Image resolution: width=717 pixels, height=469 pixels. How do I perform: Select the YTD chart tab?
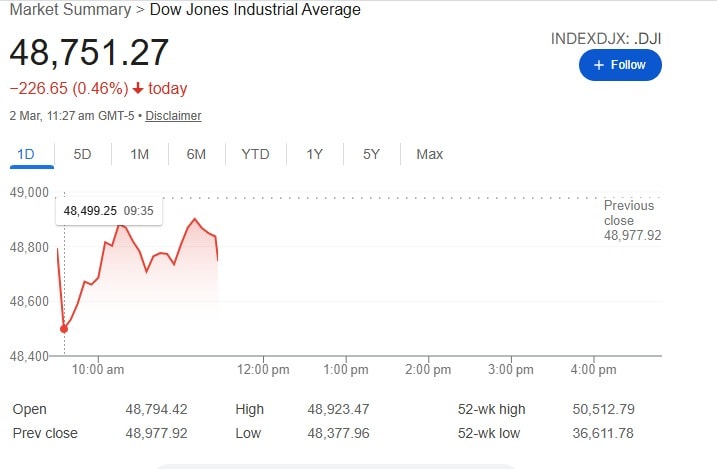255,154
